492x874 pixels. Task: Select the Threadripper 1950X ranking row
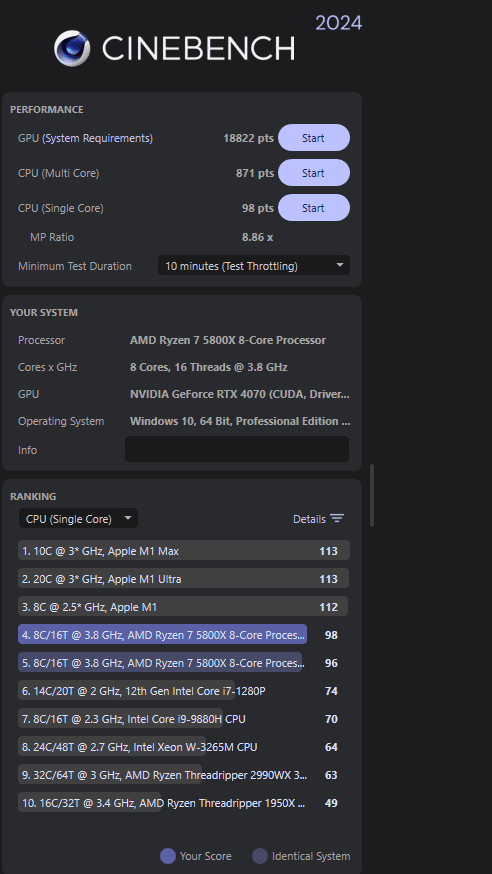(184, 803)
